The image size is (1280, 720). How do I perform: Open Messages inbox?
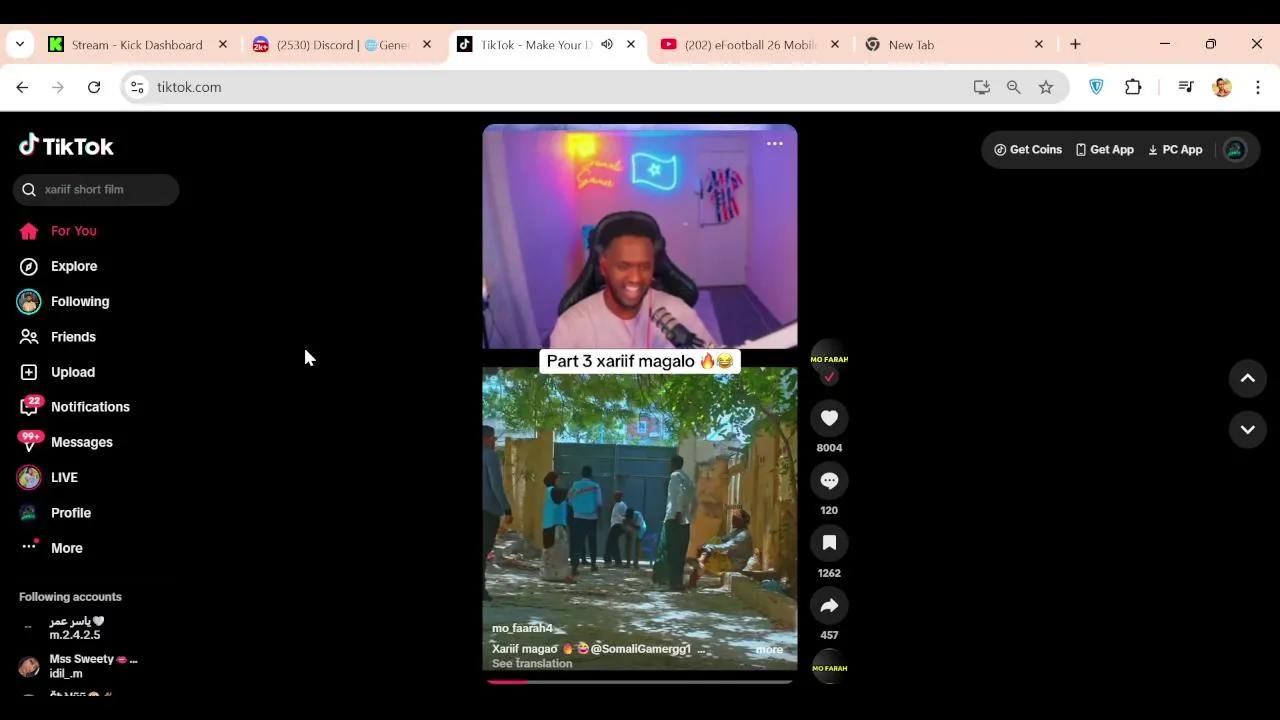coord(65,442)
